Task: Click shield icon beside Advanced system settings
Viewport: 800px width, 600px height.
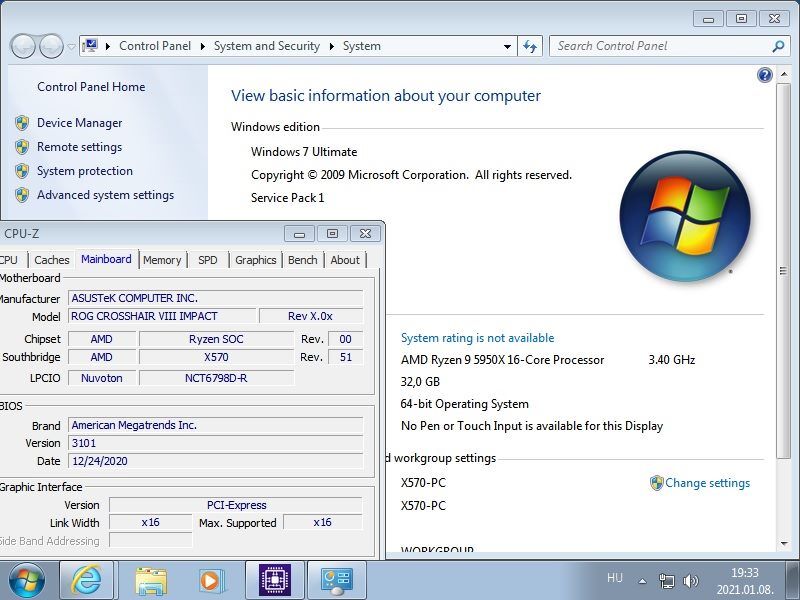Action: click(x=22, y=195)
